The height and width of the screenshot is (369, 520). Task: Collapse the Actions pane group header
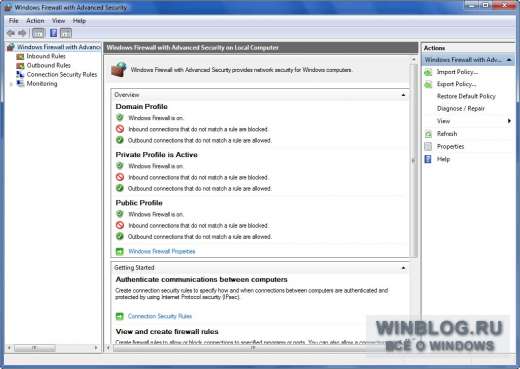coord(509,60)
